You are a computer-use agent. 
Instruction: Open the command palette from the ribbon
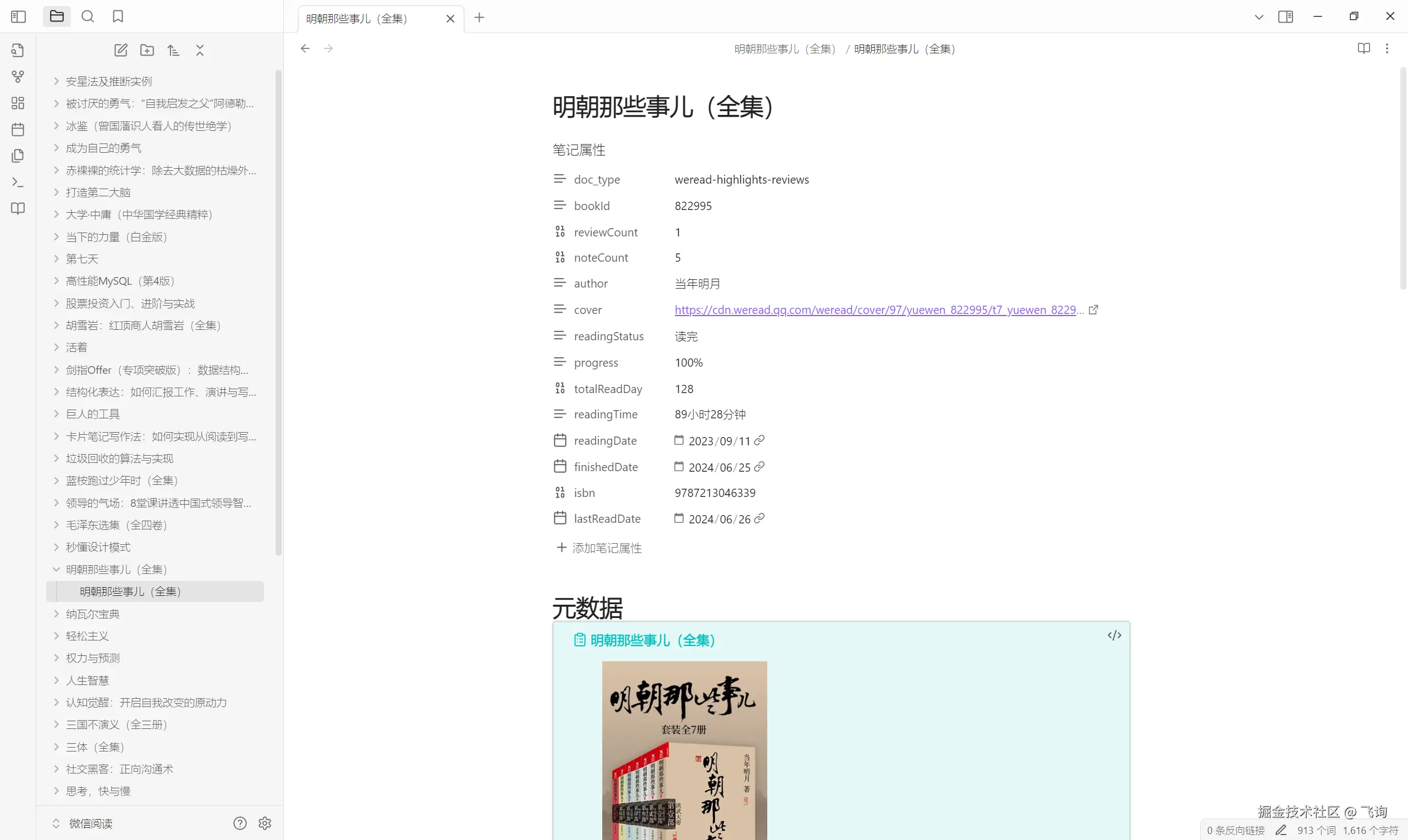tap(18, 183)
